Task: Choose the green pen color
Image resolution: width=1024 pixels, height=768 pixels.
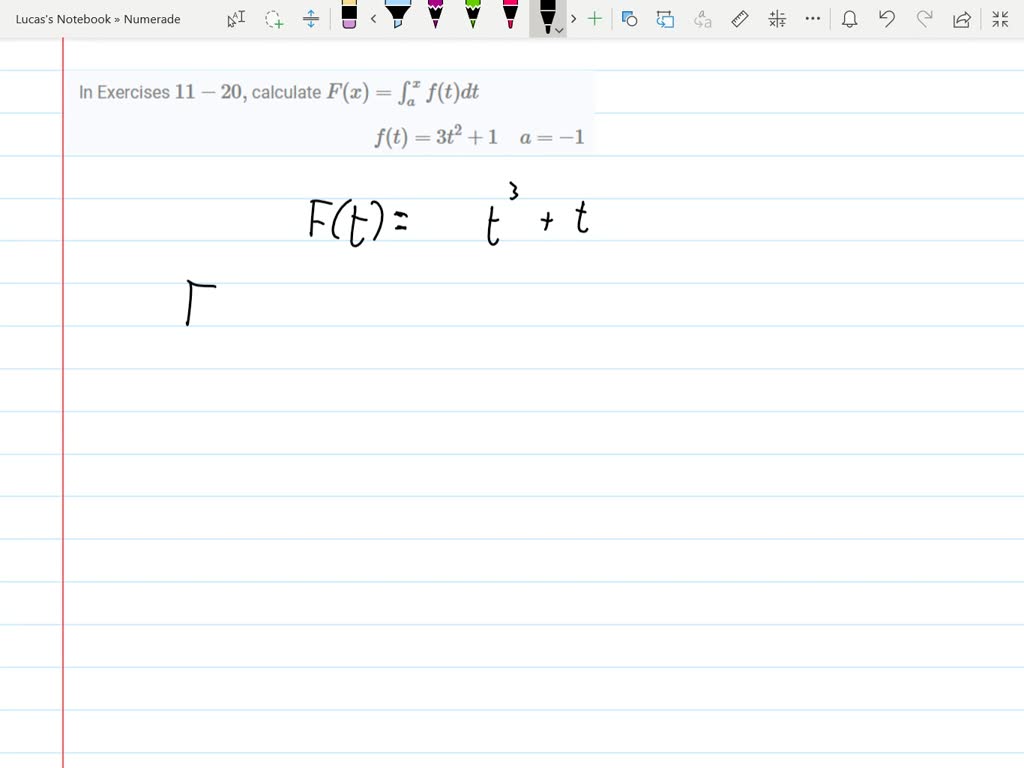Action: point(472,17)
